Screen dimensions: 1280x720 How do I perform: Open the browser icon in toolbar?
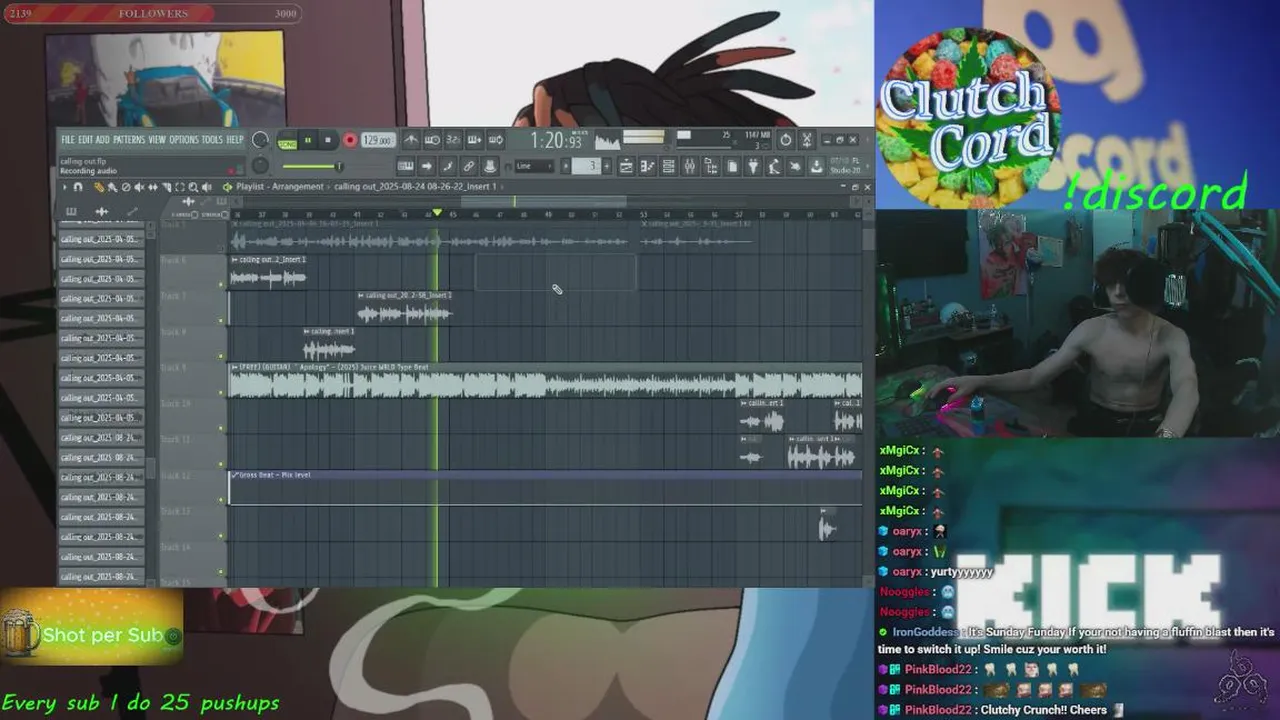tap(711, 166)
